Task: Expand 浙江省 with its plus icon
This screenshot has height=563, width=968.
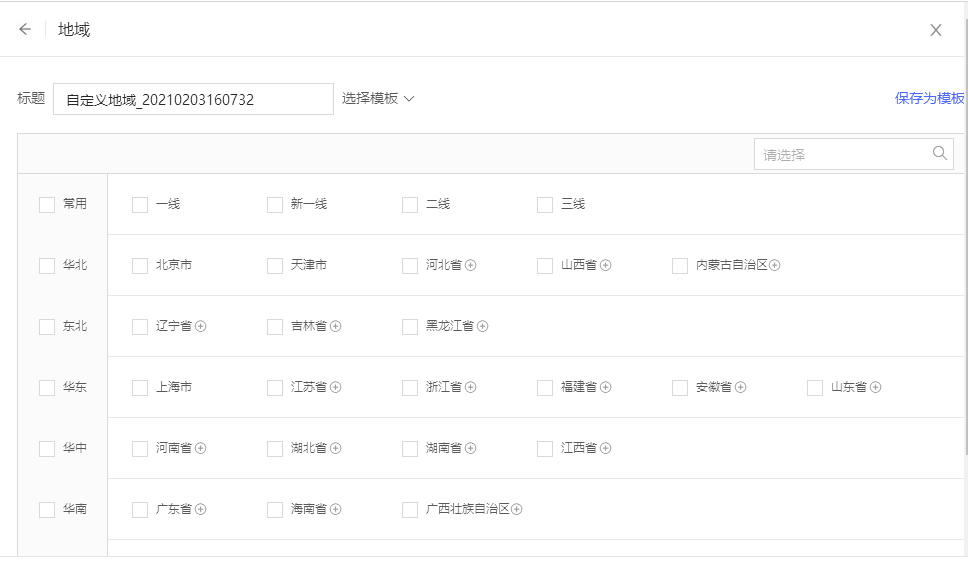Action: pyautogui.click(x=470, y=387)
